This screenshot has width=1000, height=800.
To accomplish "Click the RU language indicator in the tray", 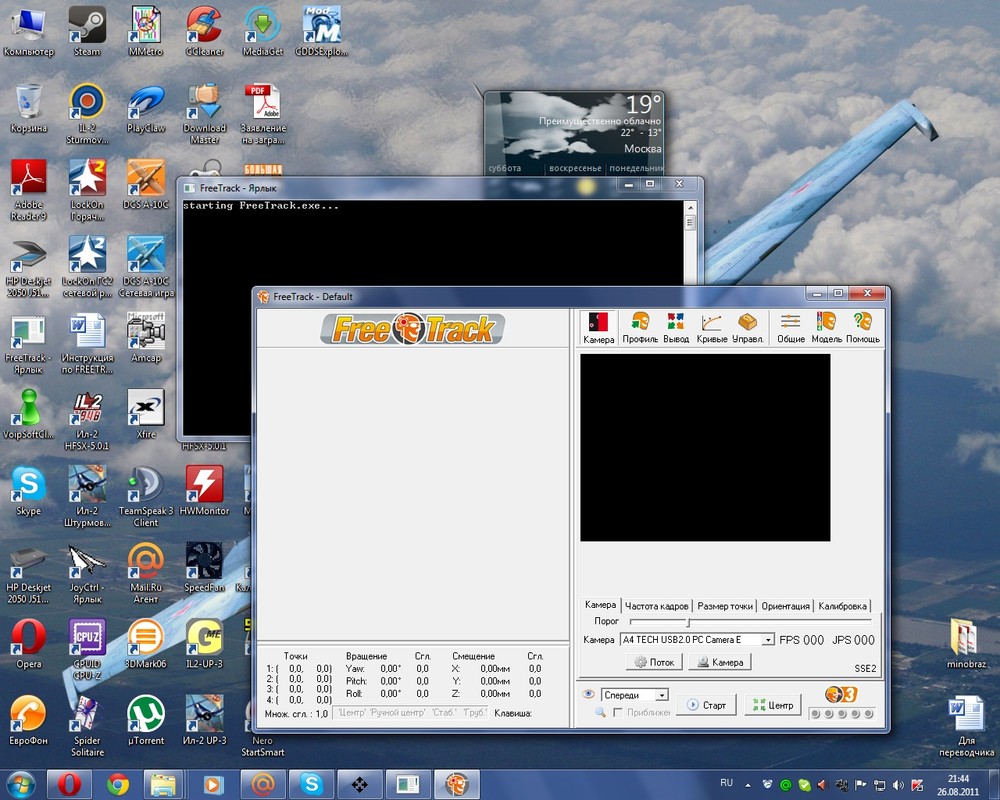I will pos(727,783).
